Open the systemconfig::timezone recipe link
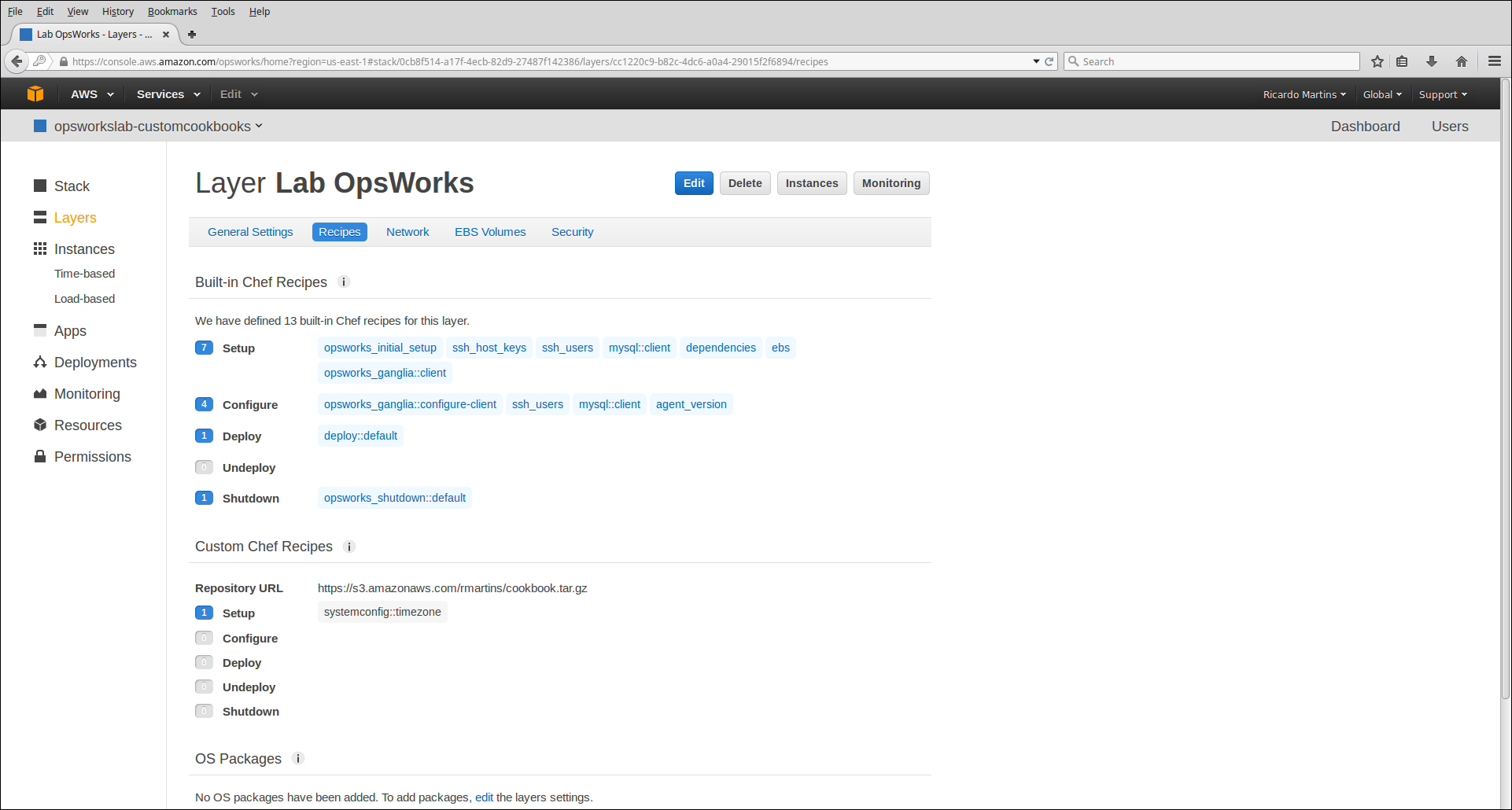1512x810 pixels. coord(382,611)
